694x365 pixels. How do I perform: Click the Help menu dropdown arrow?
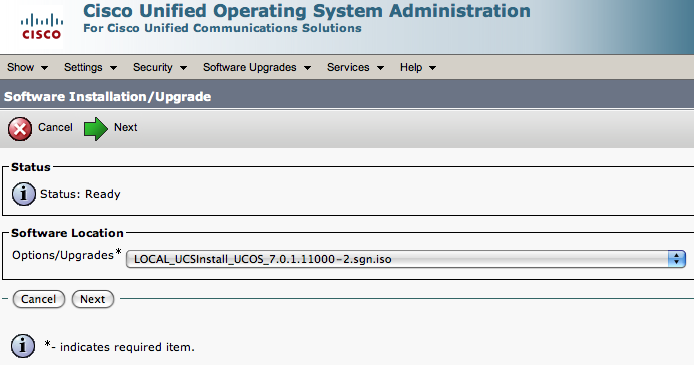(x=432, y=68)
